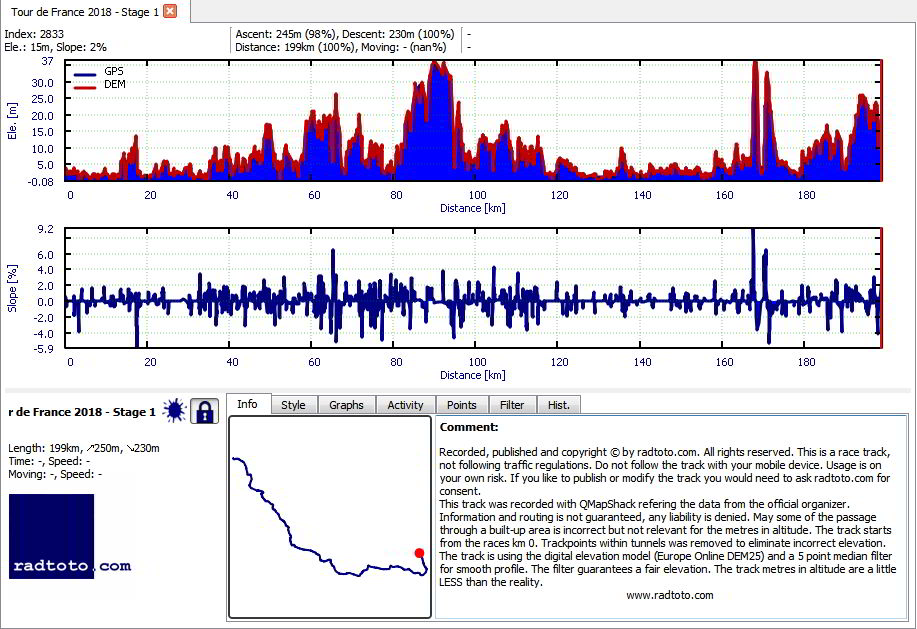
Task: Open the Style tab
Action: (294, 405)
